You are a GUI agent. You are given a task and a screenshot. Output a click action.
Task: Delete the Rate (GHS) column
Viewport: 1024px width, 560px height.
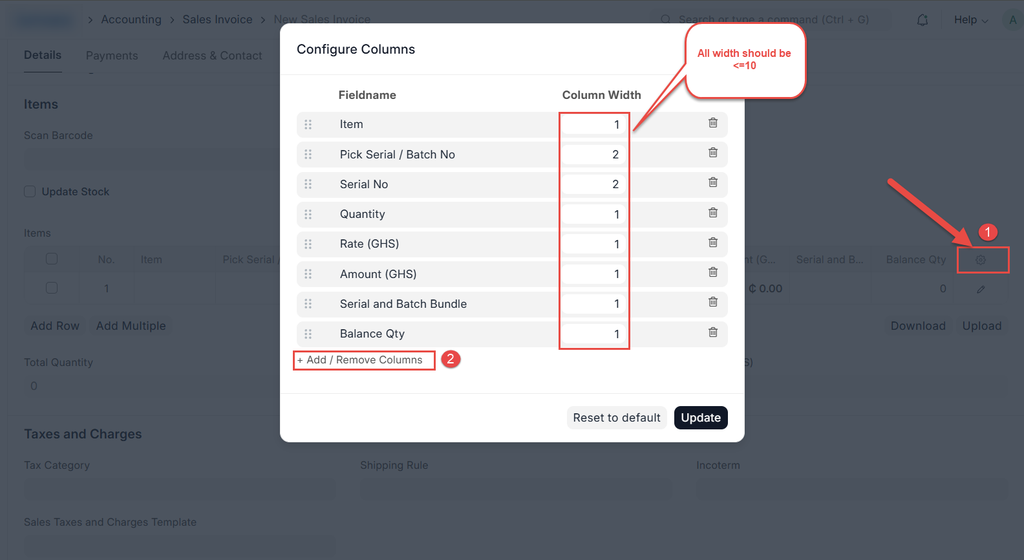[x=713, y=243]
